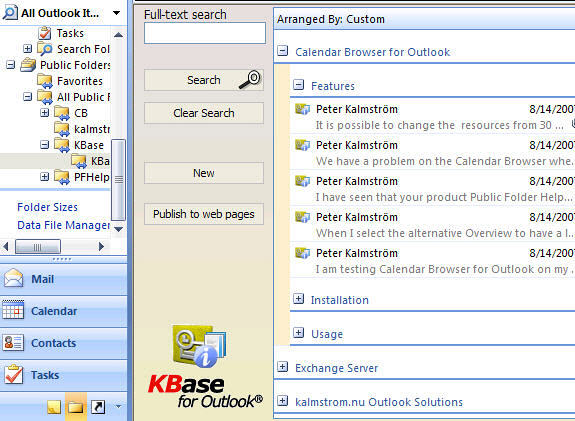Viewport: 575px width, 421px height.
Task: Switch to the Contacts pane
Action: 63,343
